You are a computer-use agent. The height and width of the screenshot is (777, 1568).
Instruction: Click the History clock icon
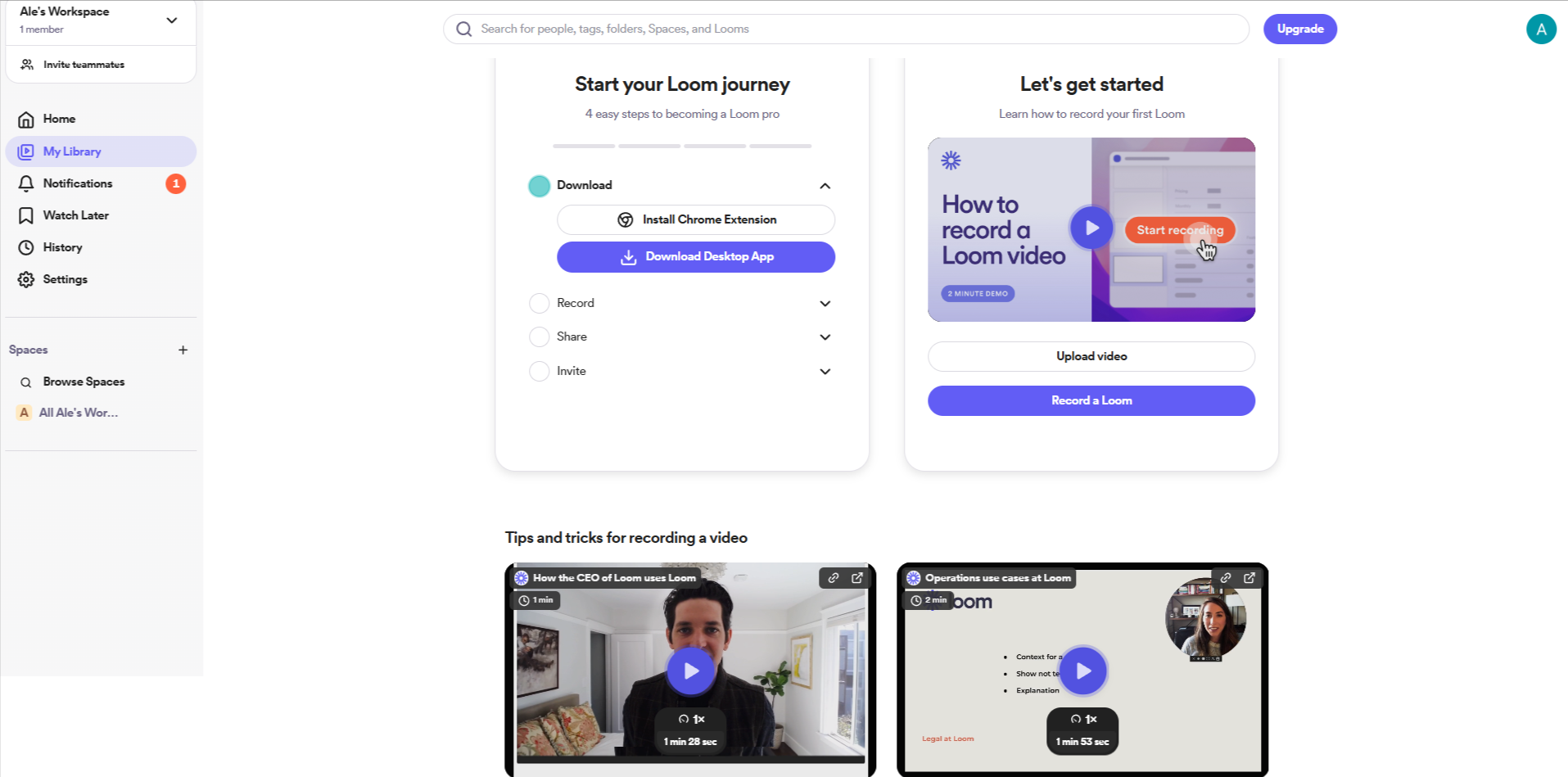26,247
